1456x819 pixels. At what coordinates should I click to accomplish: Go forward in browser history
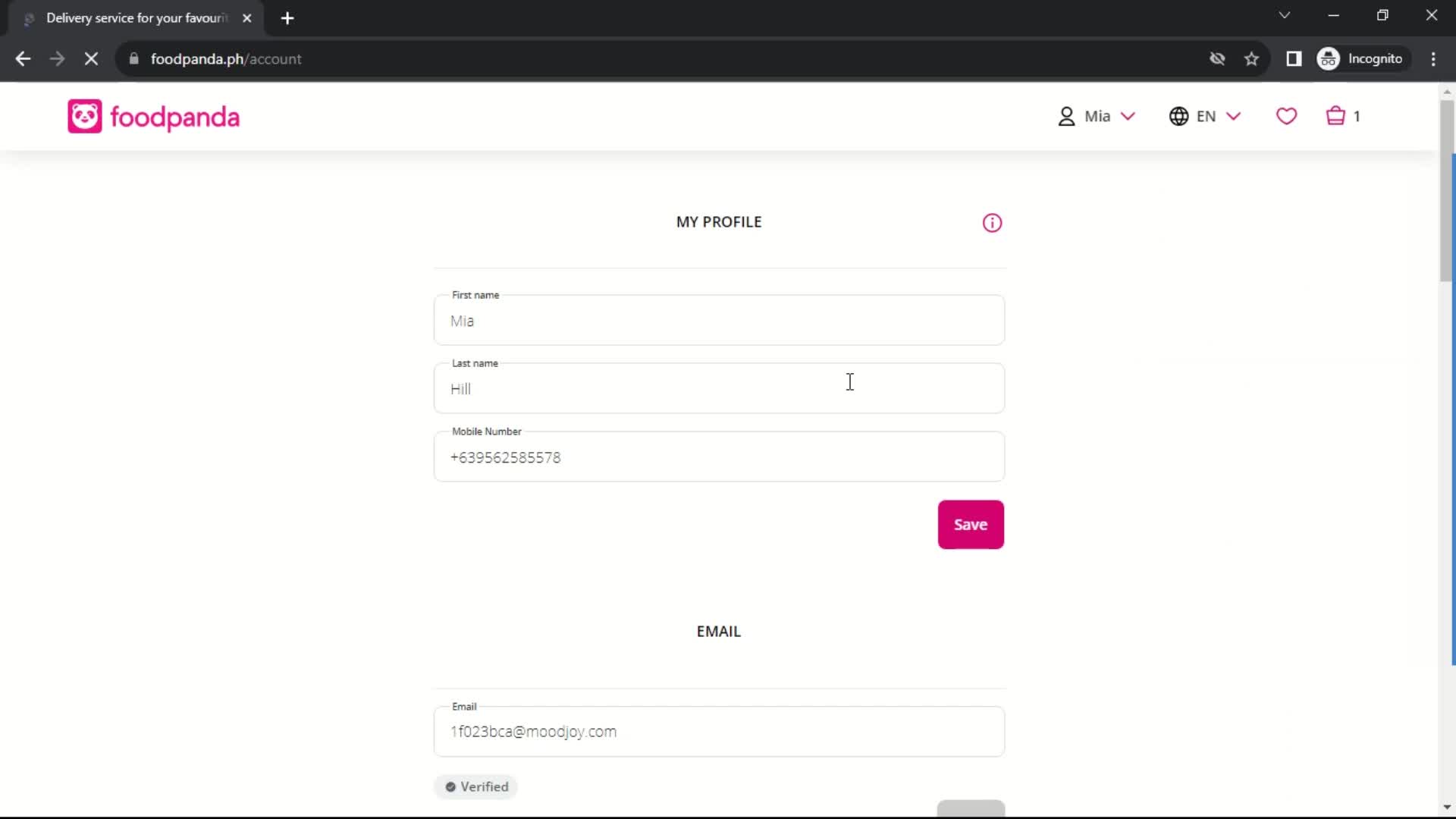(x=57, y=58)
